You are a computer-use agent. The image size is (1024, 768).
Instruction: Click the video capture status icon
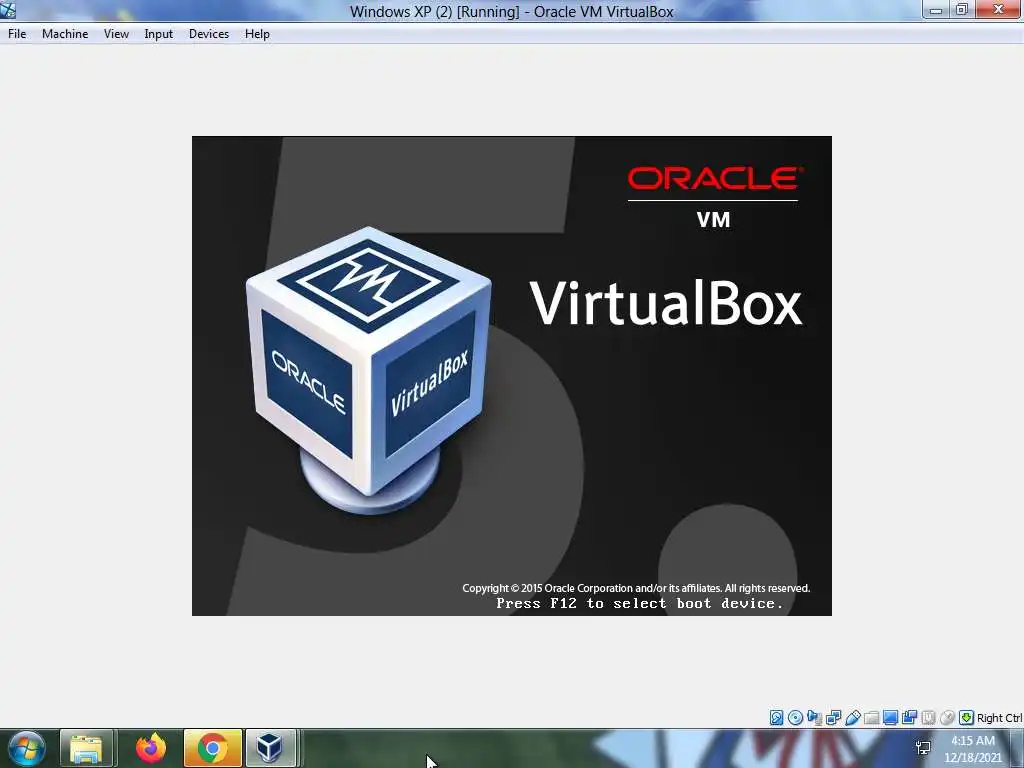tap(909, 718)
